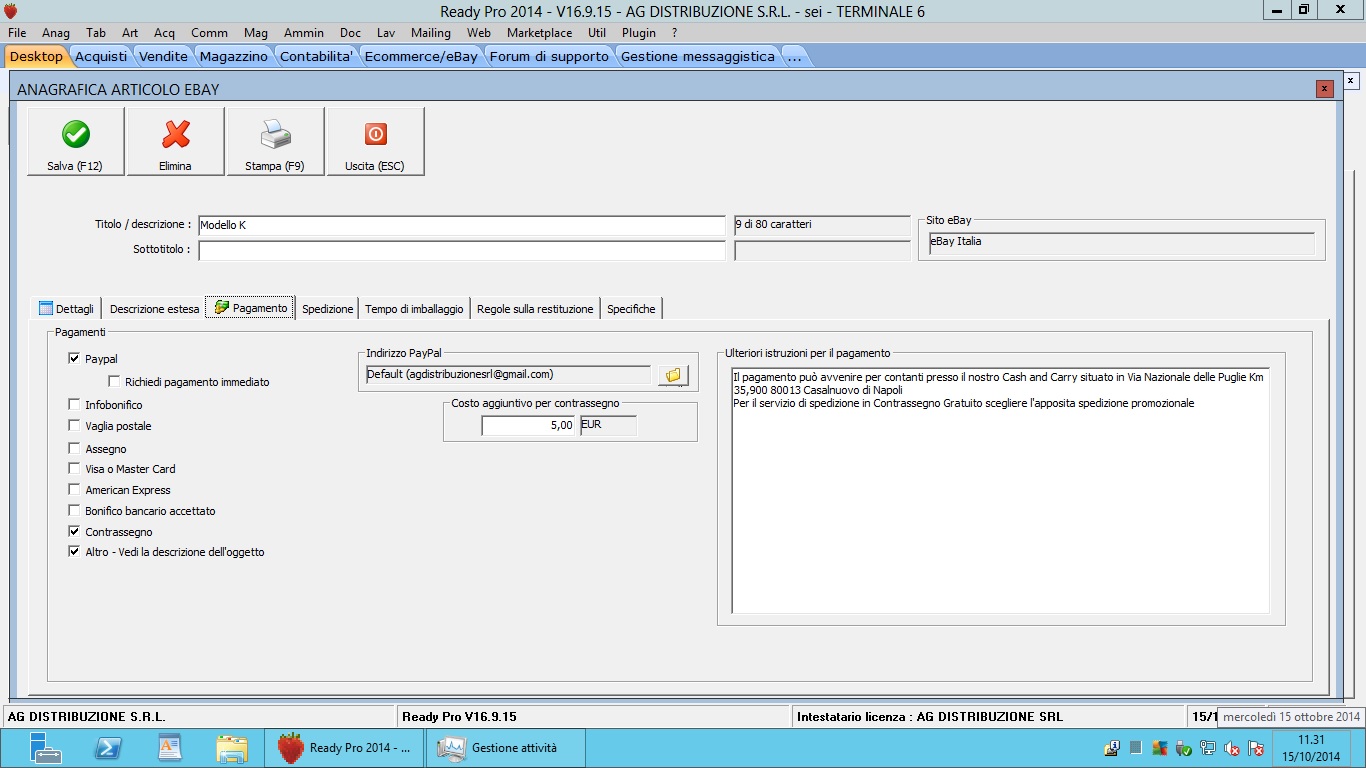Click the red X Elimina button

[175, 142]
